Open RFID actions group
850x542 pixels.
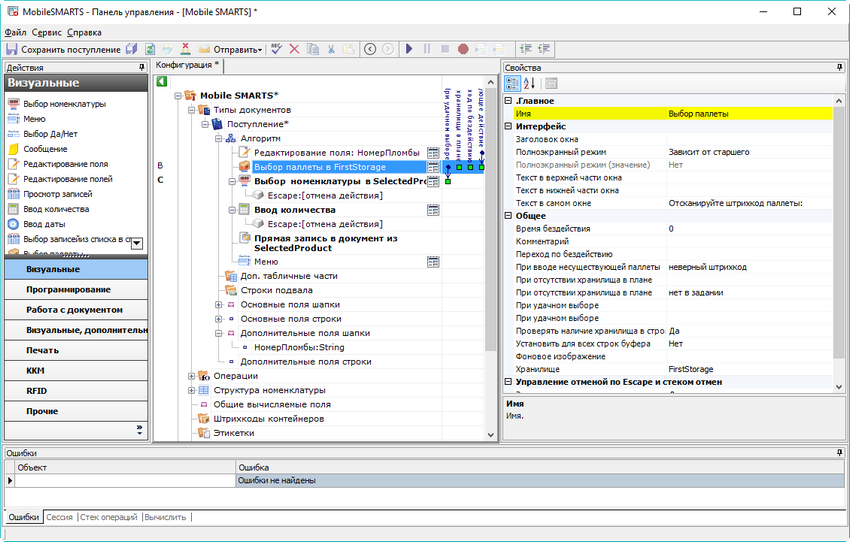76,391
